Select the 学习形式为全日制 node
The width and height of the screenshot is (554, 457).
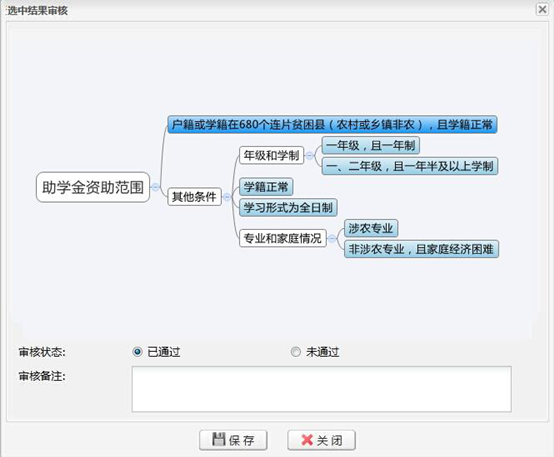(x=288, y=207)
